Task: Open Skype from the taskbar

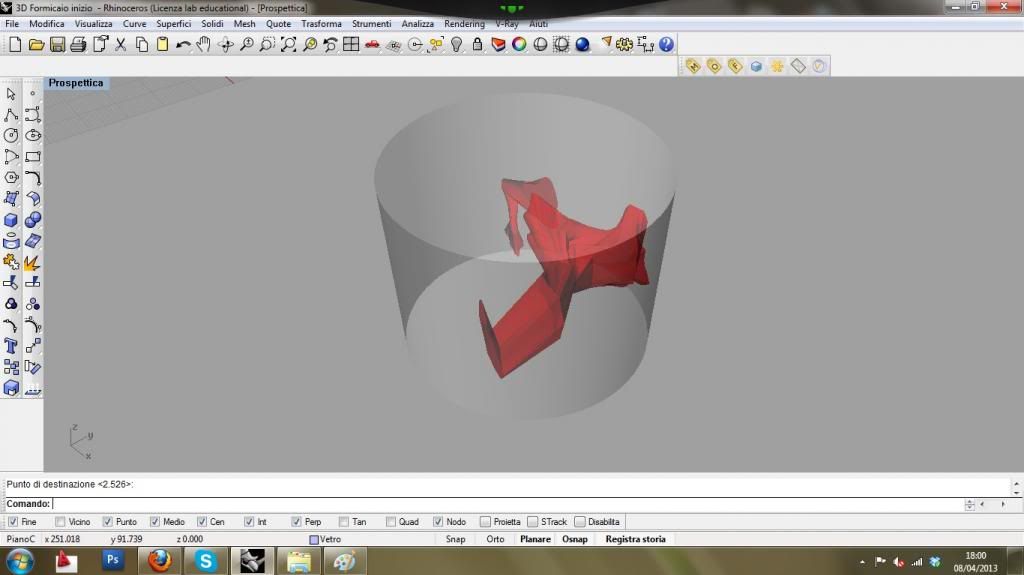Action: [206, 561]
